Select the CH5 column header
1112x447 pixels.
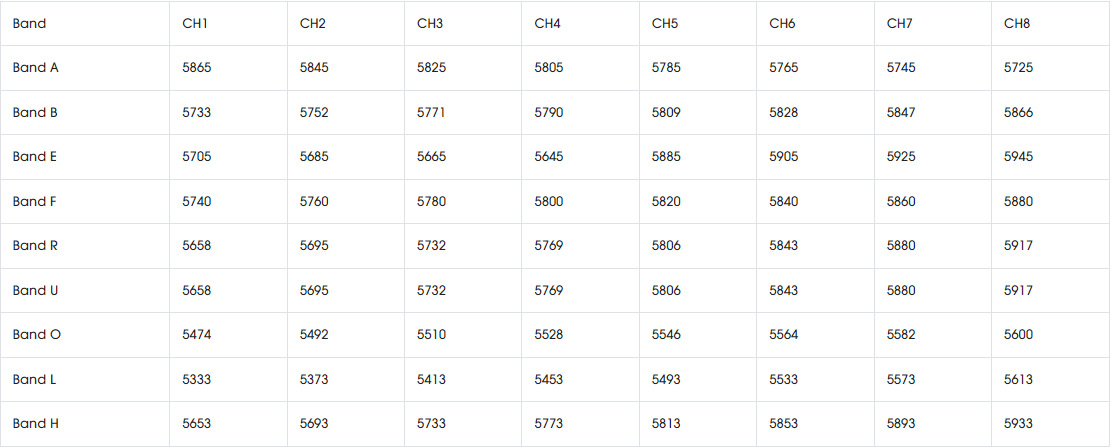pyautogui.click(x=665, y=23)
